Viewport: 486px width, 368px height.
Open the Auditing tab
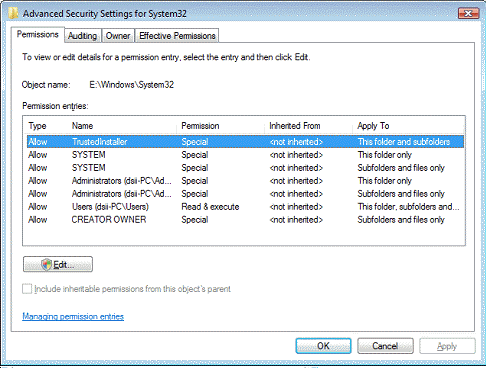[82, 36]
